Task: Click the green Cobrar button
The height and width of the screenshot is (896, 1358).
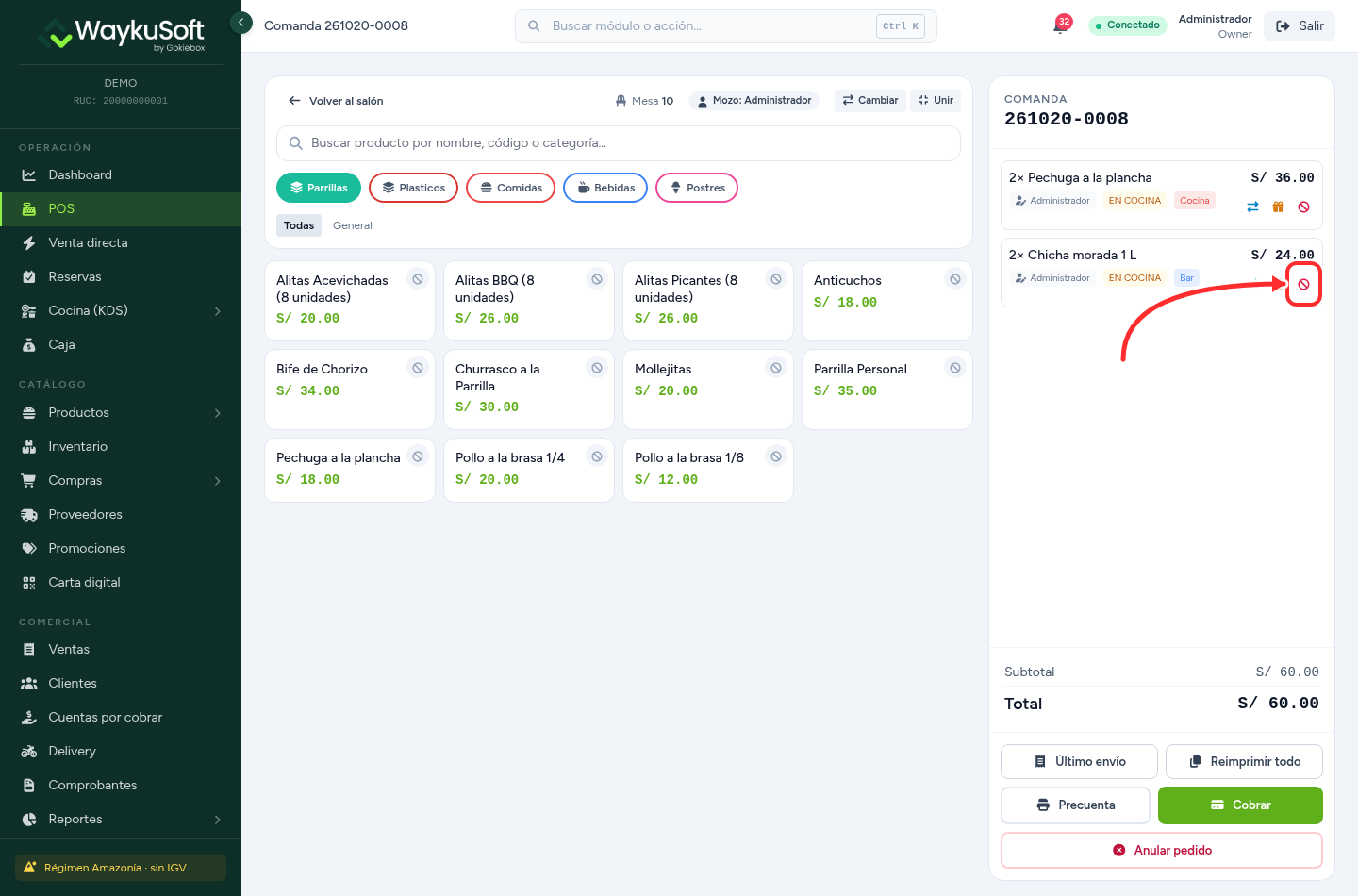Action: pos(1240,805)
